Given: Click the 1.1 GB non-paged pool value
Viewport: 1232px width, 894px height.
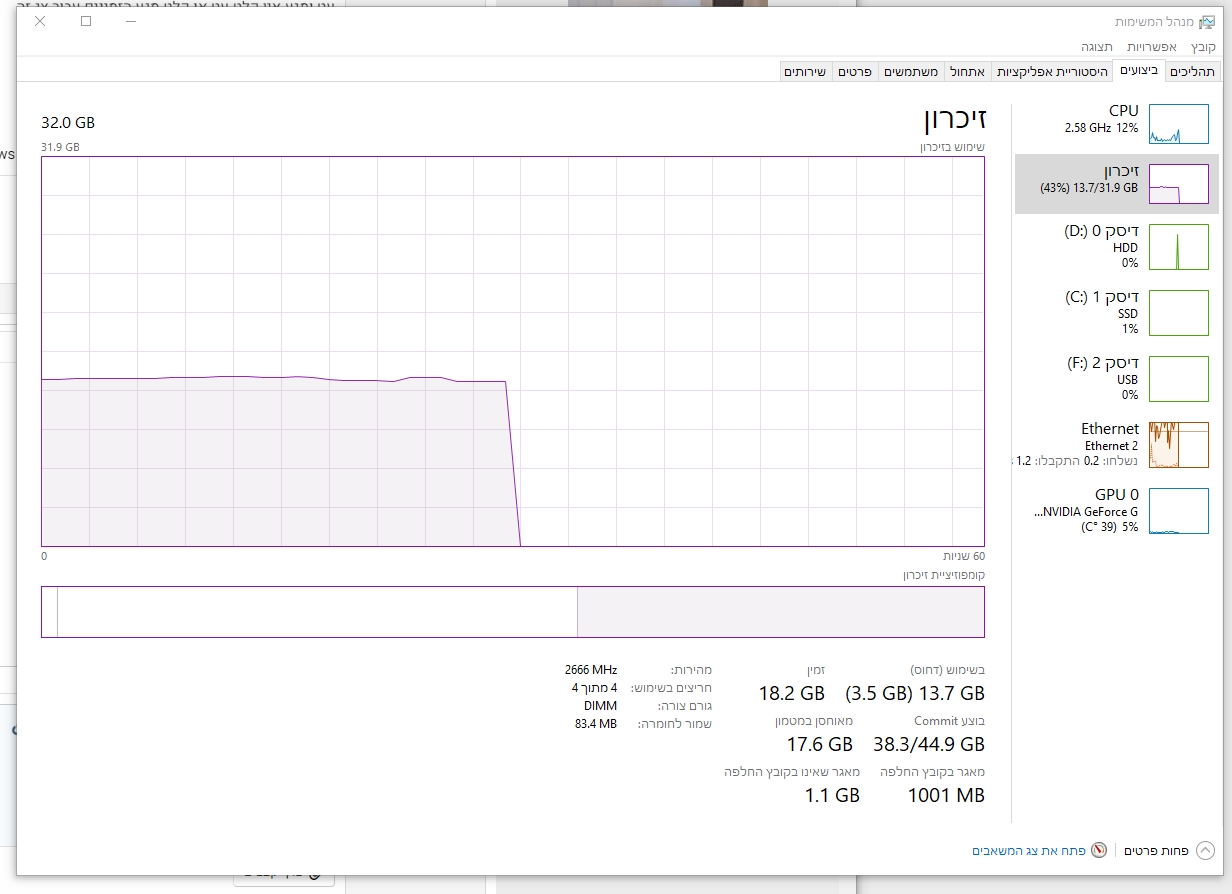Looking at the screenshot, I should [x=833, y=796].
